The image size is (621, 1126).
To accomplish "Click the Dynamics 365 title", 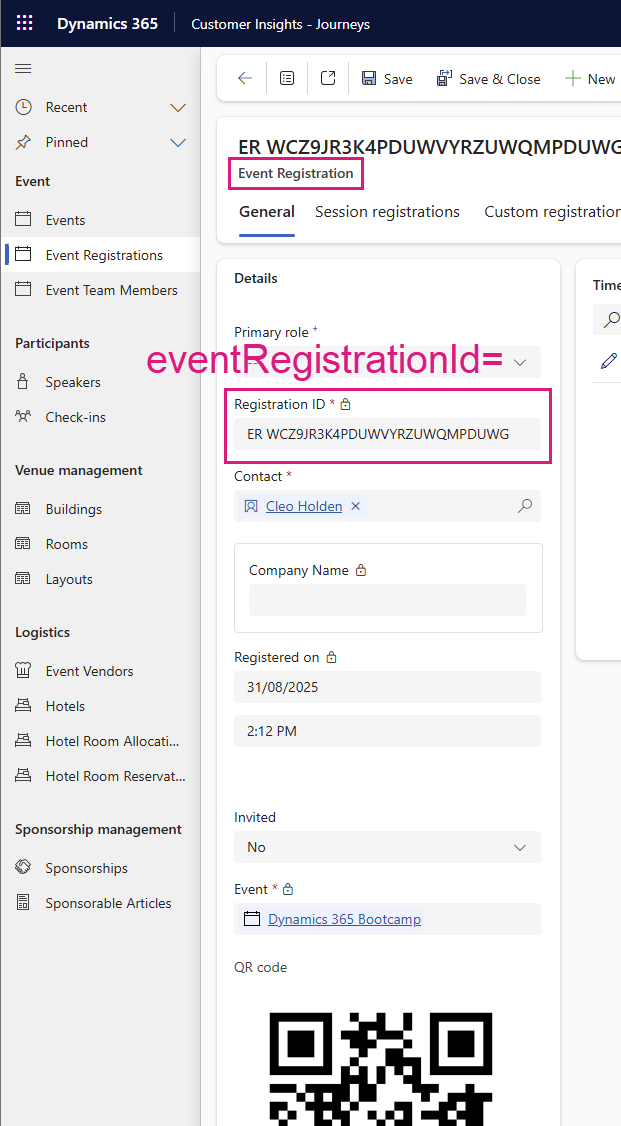I will coord(108,24).
